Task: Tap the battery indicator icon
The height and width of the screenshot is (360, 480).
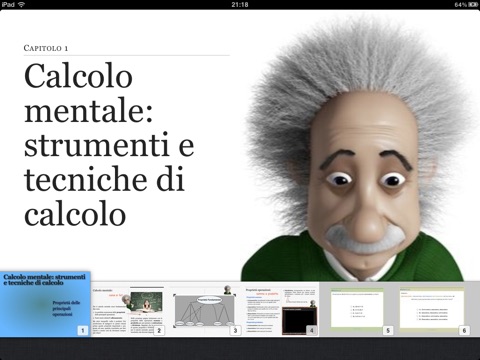Action: pyautogui.click(x=473, y=5)
